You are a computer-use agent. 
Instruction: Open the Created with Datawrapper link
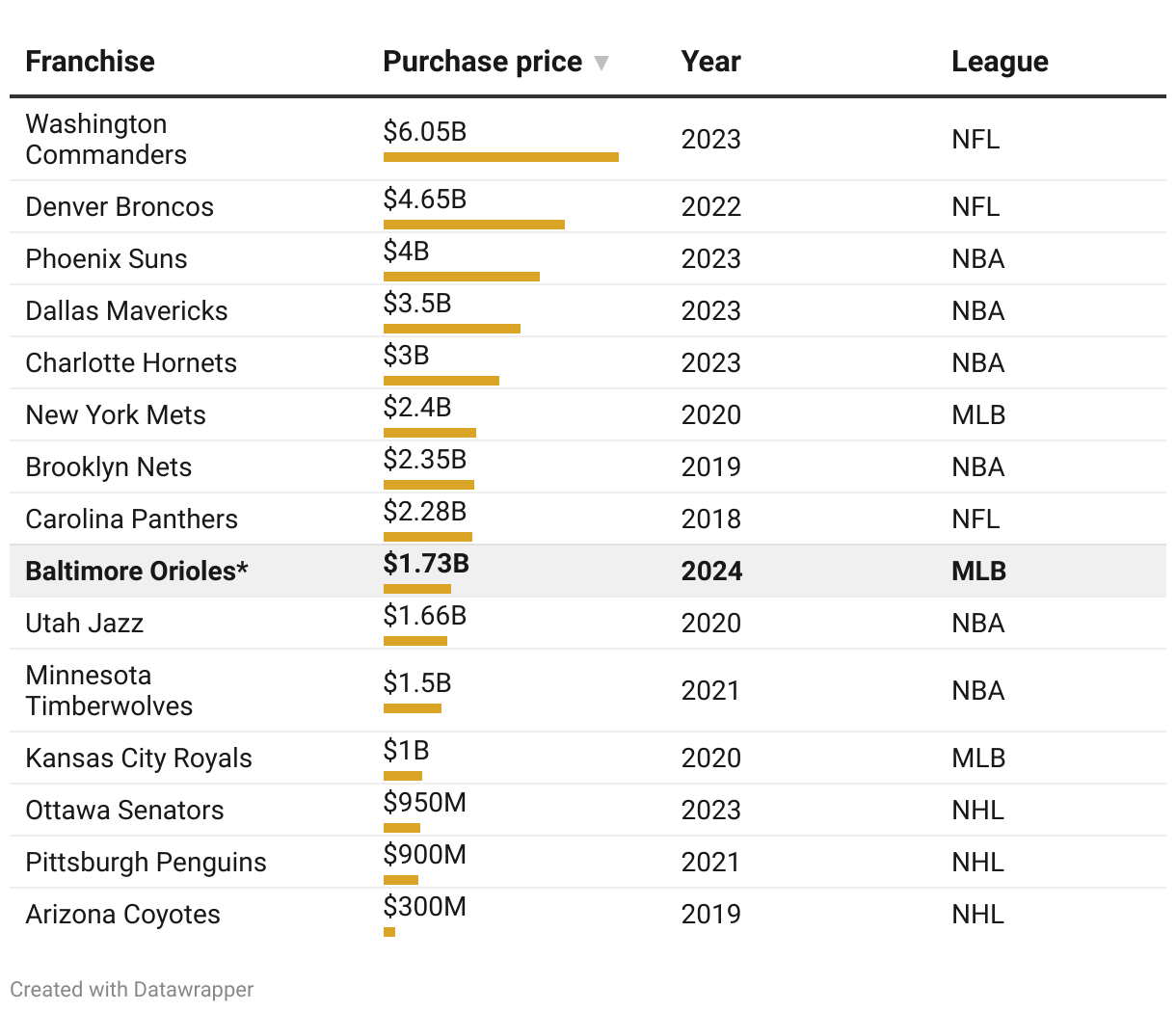(132, 989)
